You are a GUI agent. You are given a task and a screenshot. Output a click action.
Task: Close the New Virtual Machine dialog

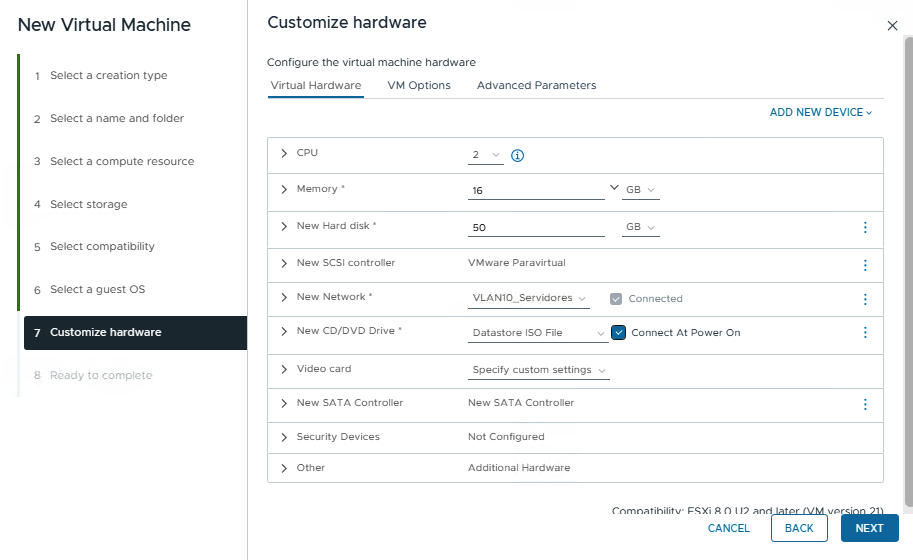(892, 26)
